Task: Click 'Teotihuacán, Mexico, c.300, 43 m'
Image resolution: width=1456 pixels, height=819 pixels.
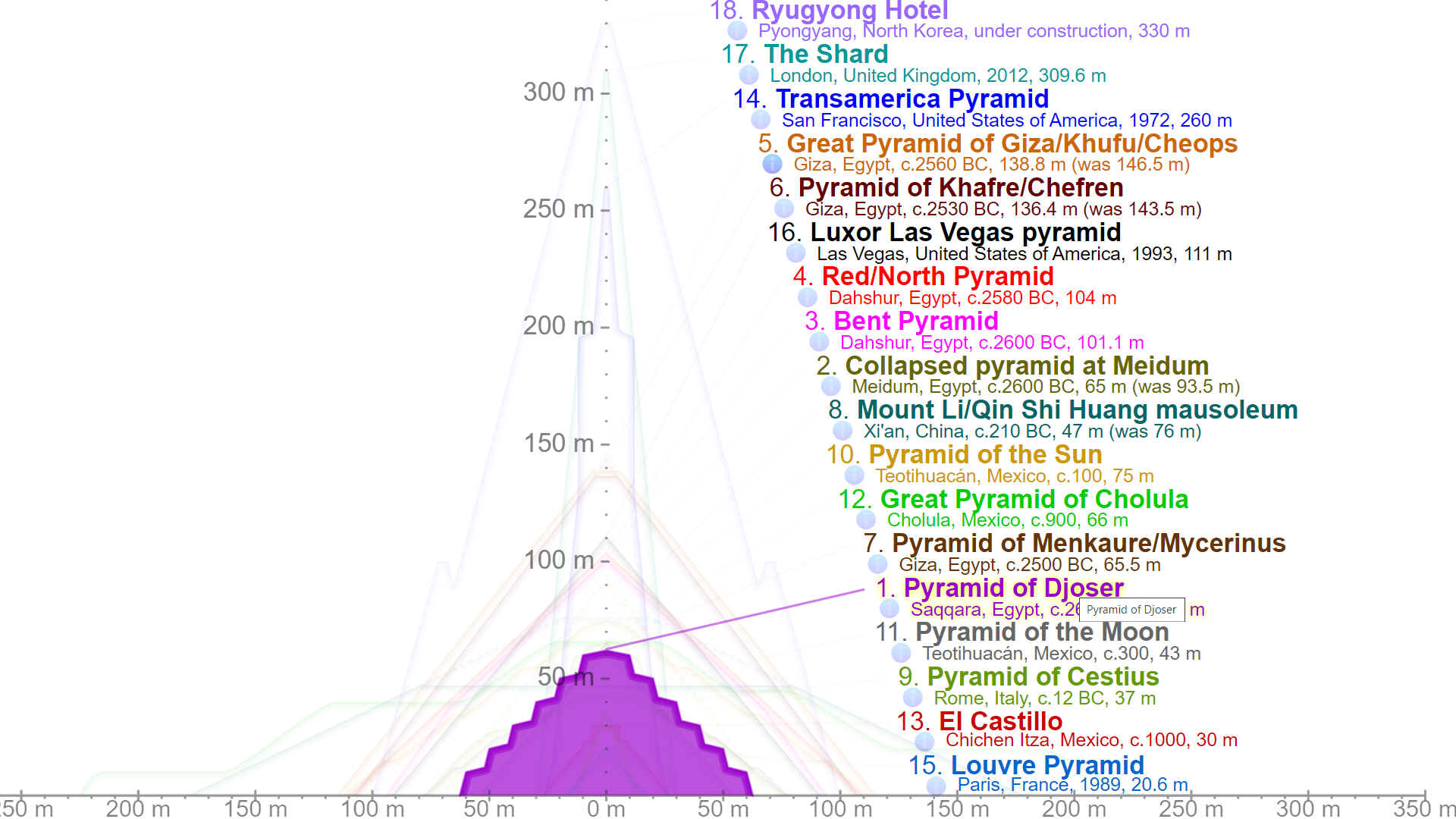Action: [1062, 654]
